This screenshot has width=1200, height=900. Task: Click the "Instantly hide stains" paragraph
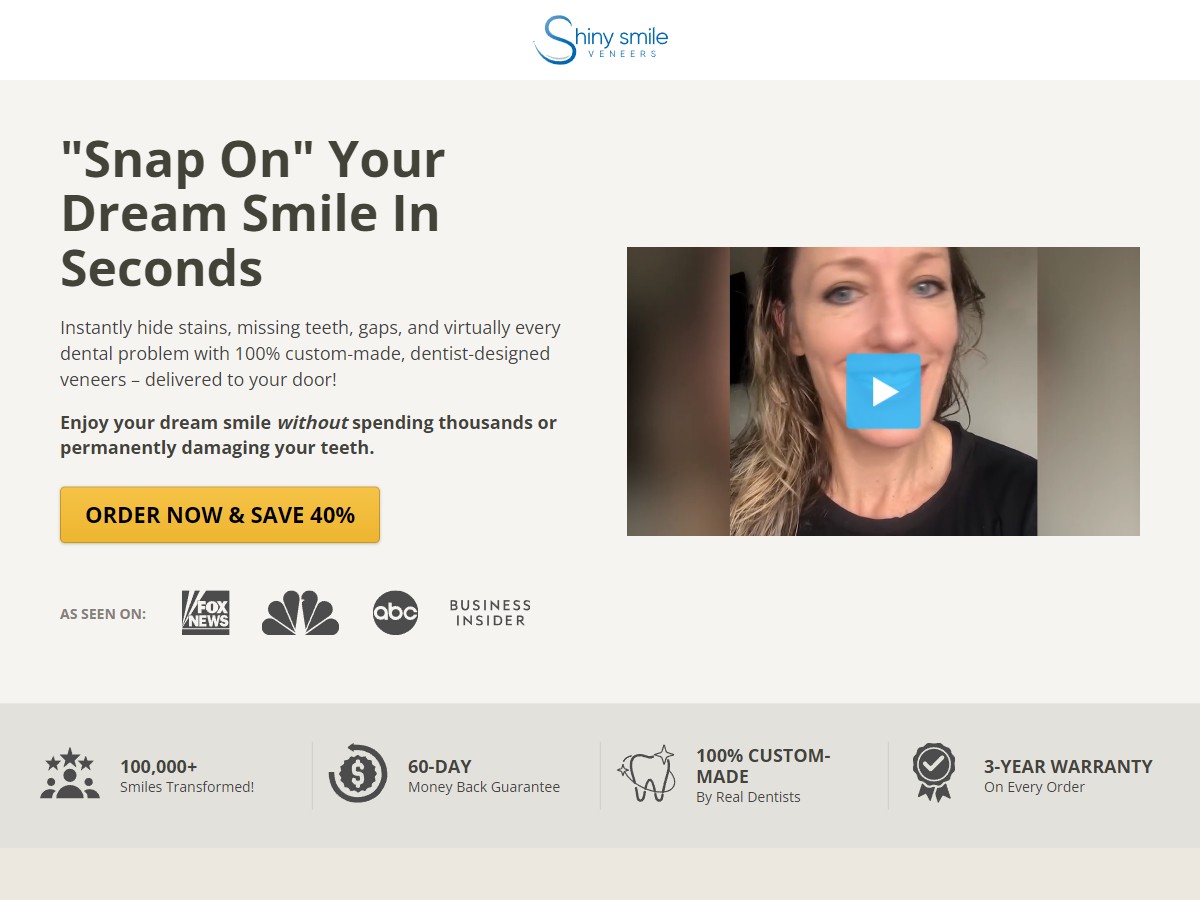tap(310, 354)
